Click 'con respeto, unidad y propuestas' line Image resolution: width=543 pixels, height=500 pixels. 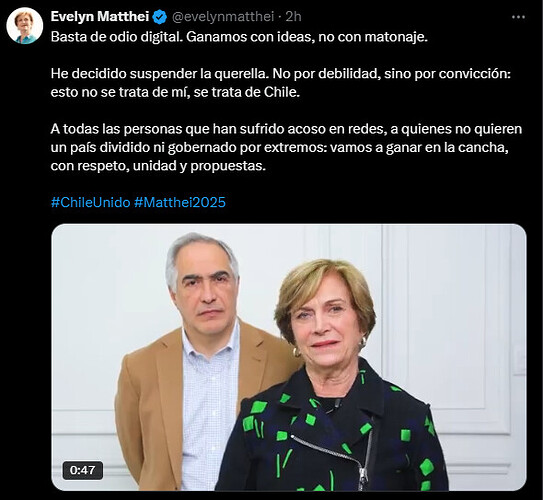pyautogui.click(x=158, y=166)
